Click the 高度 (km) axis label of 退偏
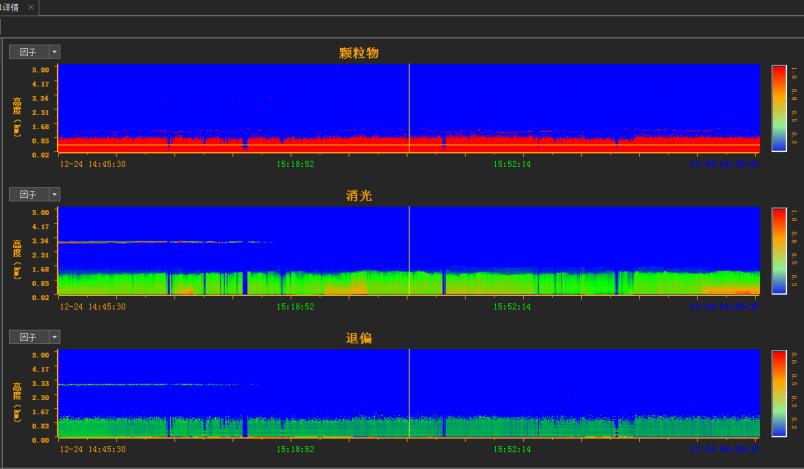 [16, 393]
